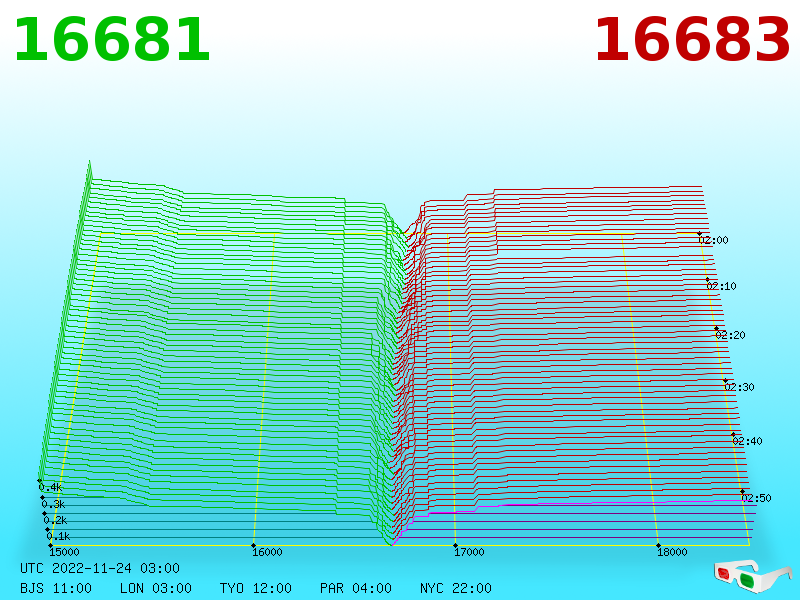Click the 0.2k depth axis label
This screenshot has width=800, height=600.
coord(56,520)
